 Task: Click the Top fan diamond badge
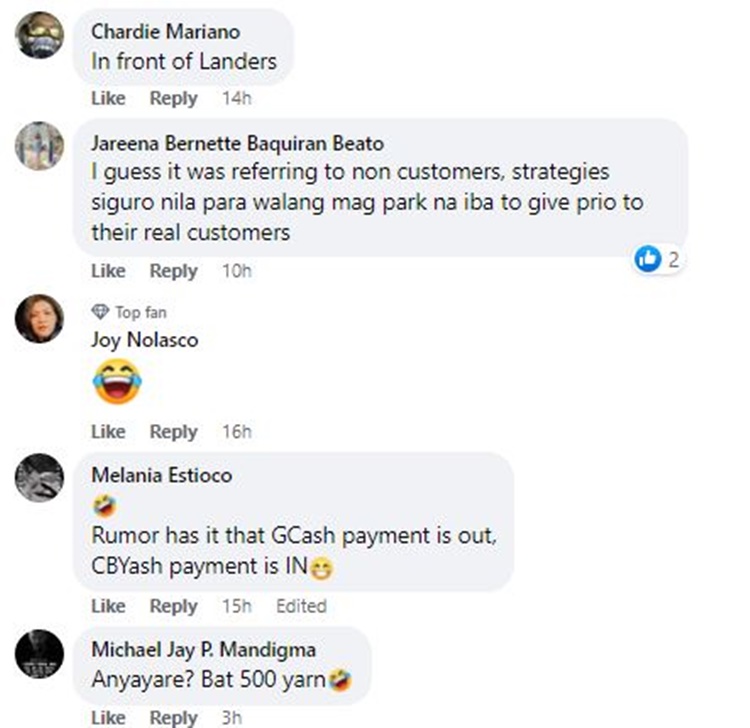[100, 312]
